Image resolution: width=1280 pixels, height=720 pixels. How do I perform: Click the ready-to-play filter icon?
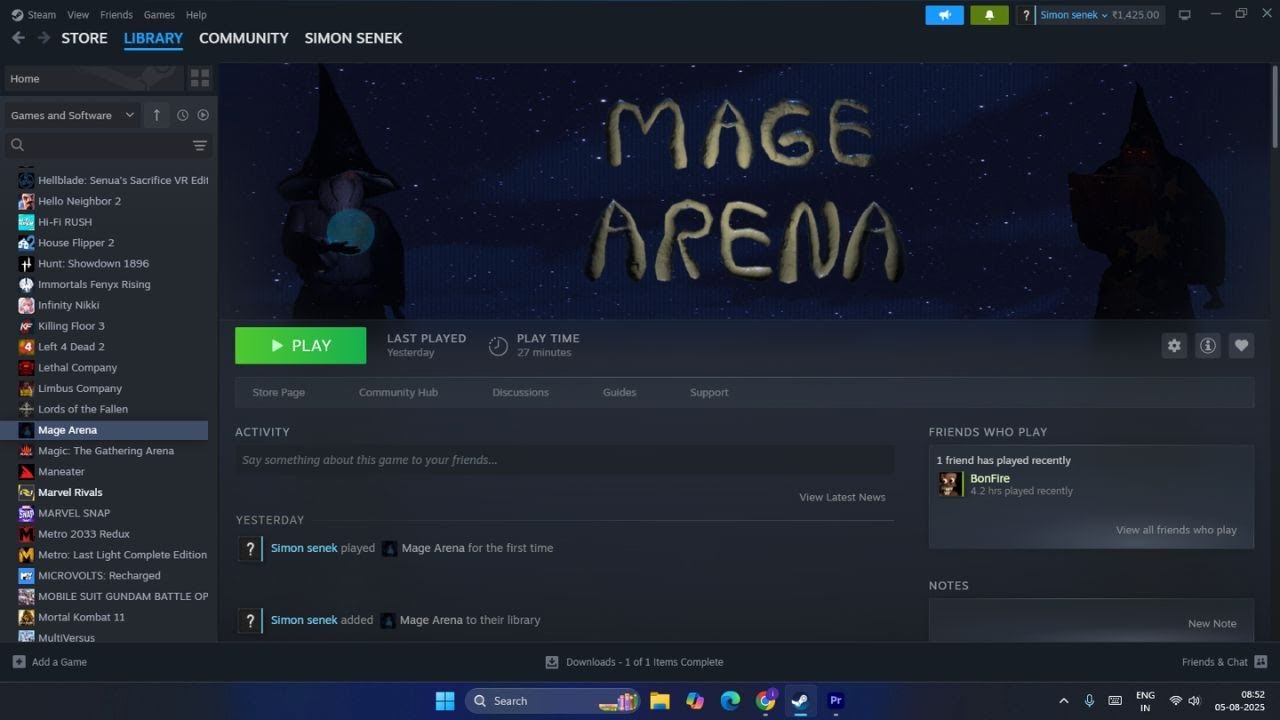pos(203,115)
